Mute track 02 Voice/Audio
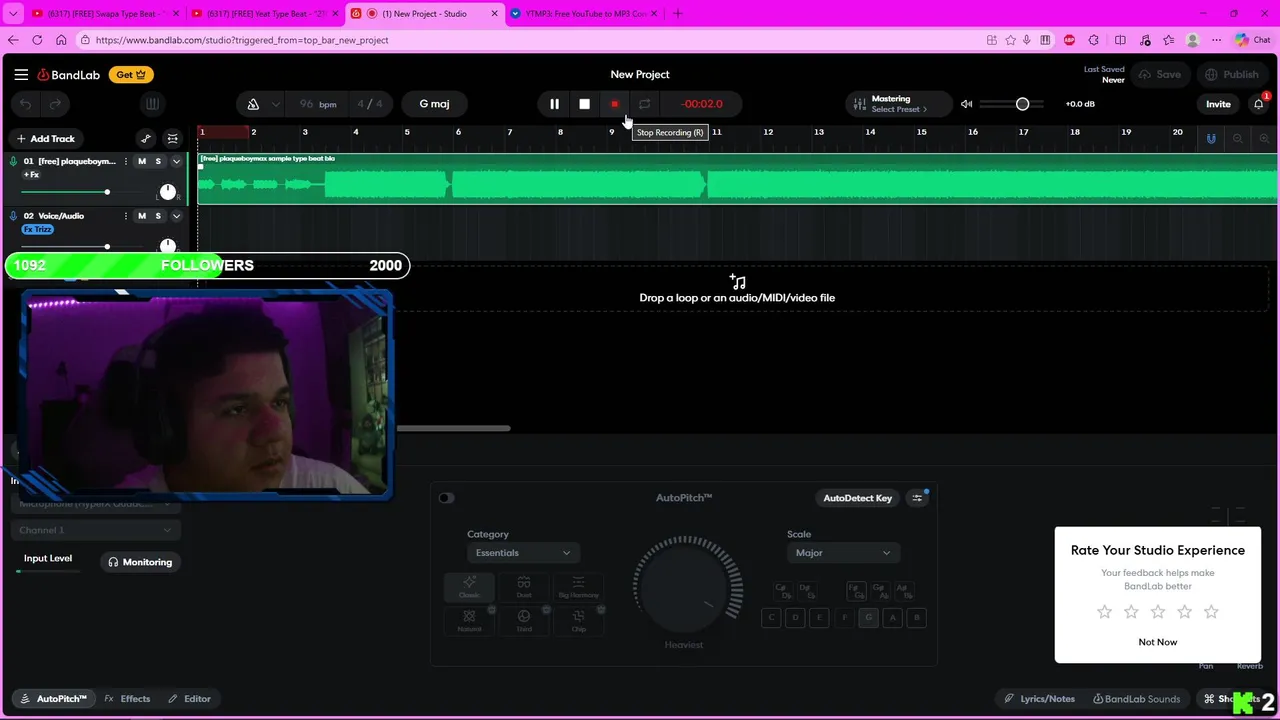This screenshot has height=720, width=1280. click(142, 216)
